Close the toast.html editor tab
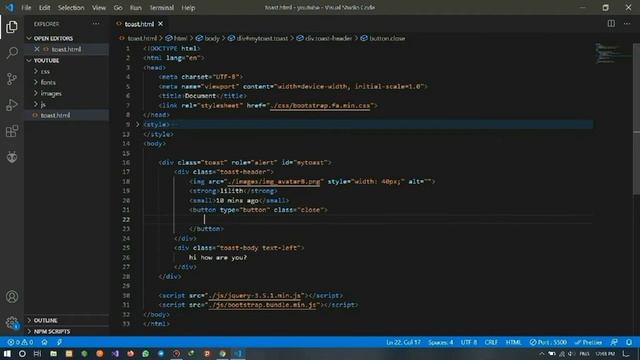640x360 pixels. click(160, 24)
